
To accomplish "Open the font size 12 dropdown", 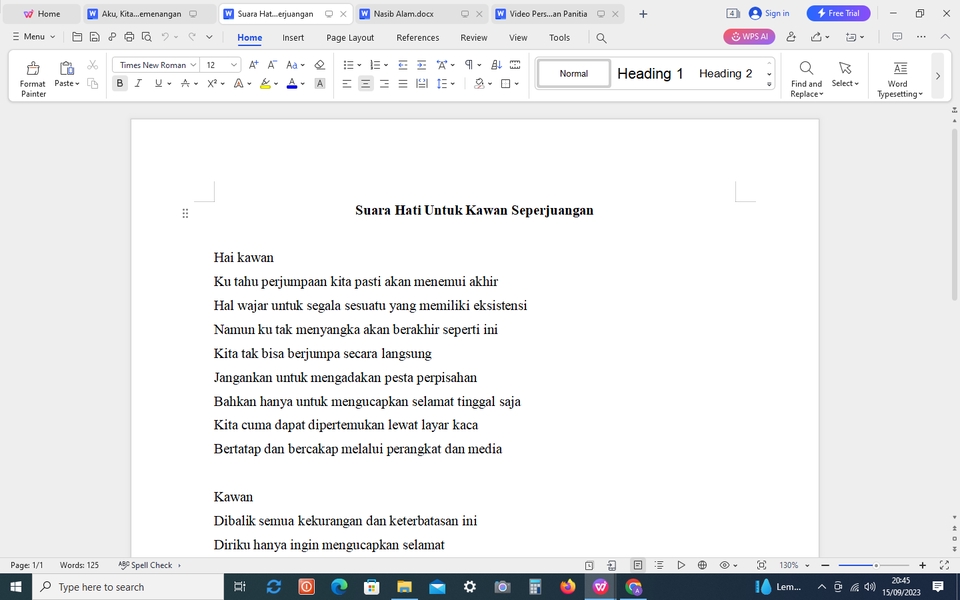I will tap(233, 65).
